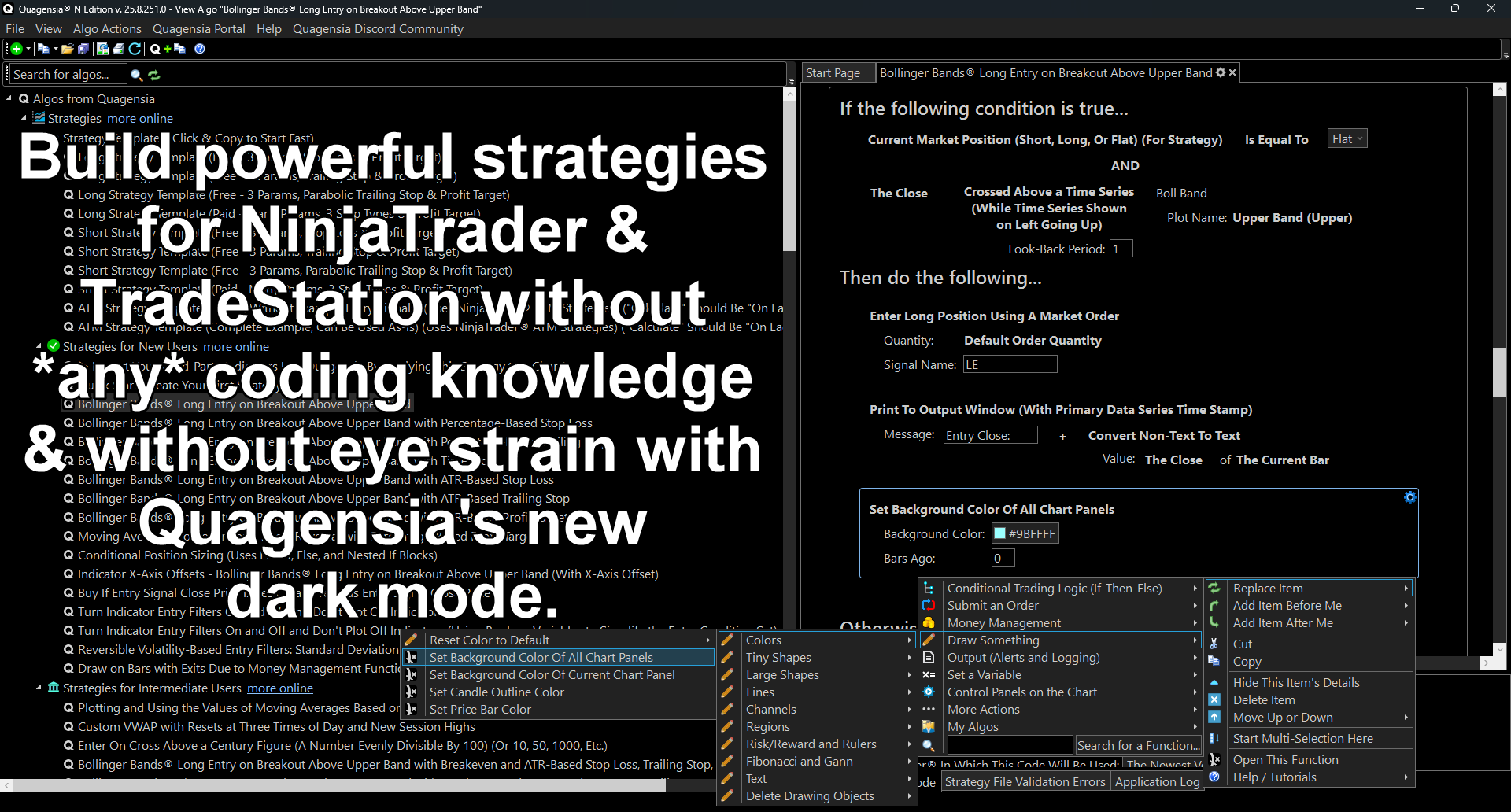
Task: Click the Cut scissors icon in context menu
Action: (1214, 644)
